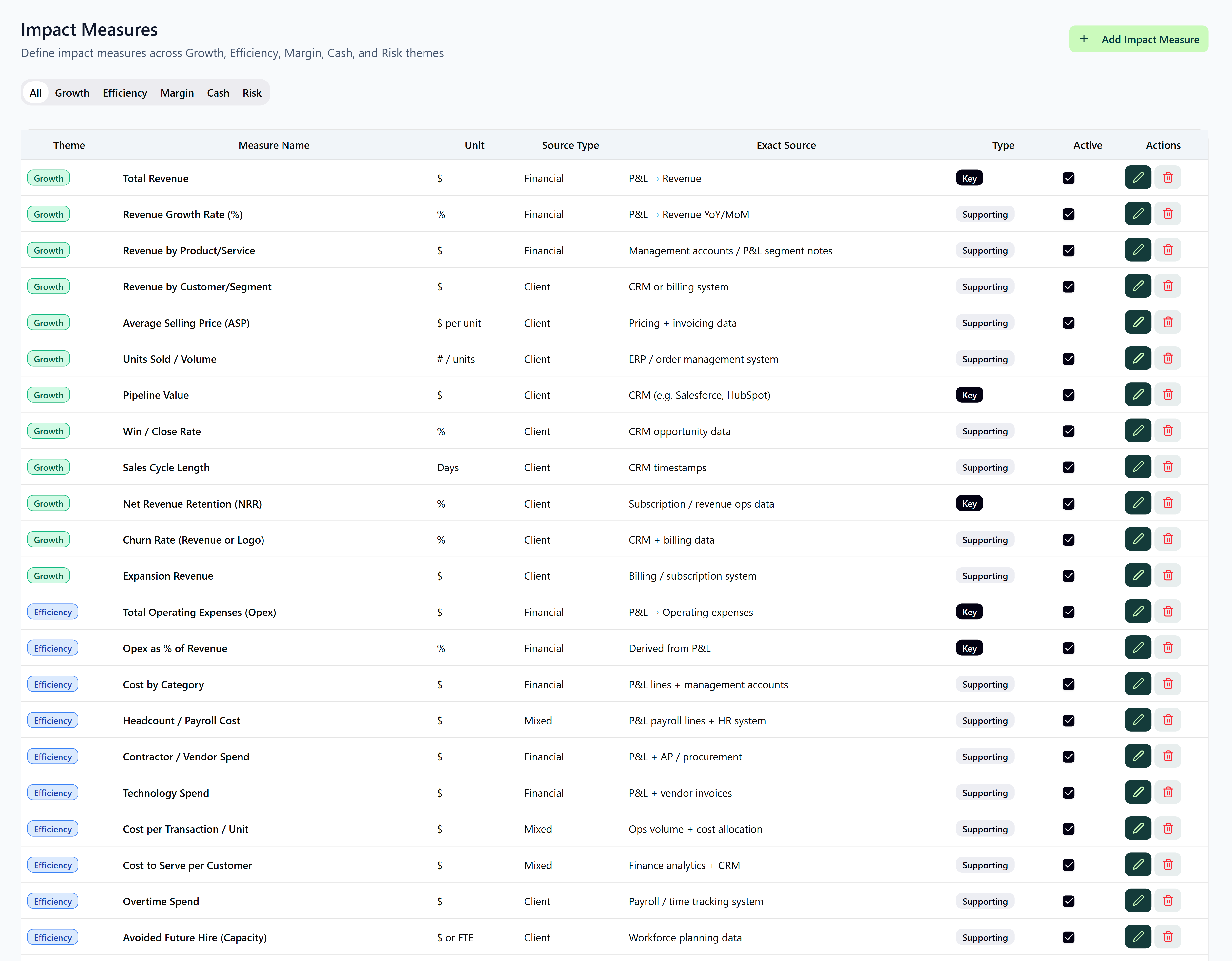Filter measures by the Risk tab
This screenshot has width=1232, height=961.
[252, 93]
